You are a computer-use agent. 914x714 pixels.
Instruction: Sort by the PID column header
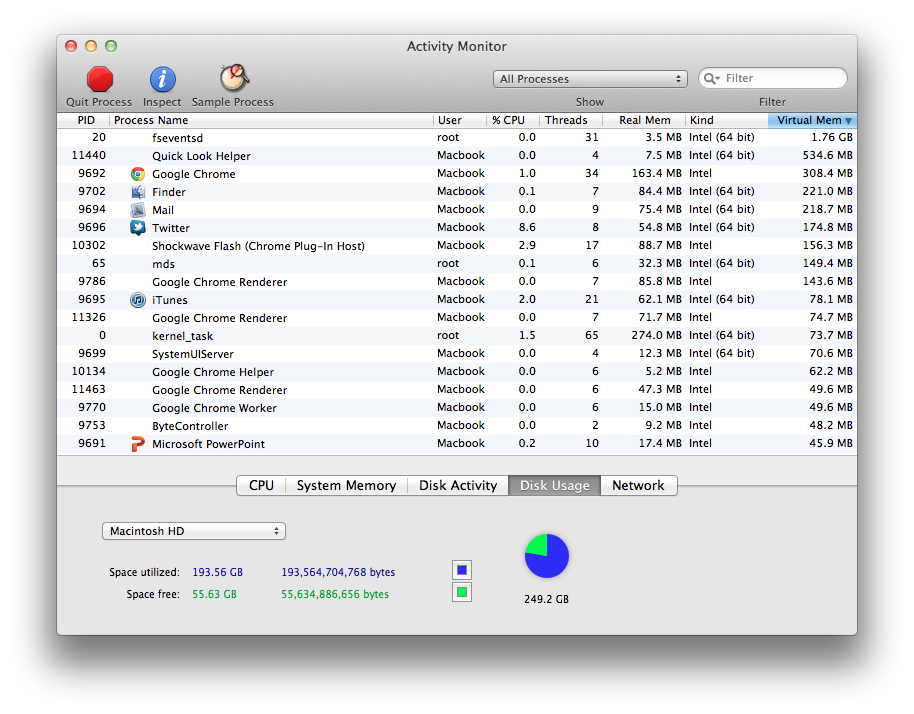84,120
